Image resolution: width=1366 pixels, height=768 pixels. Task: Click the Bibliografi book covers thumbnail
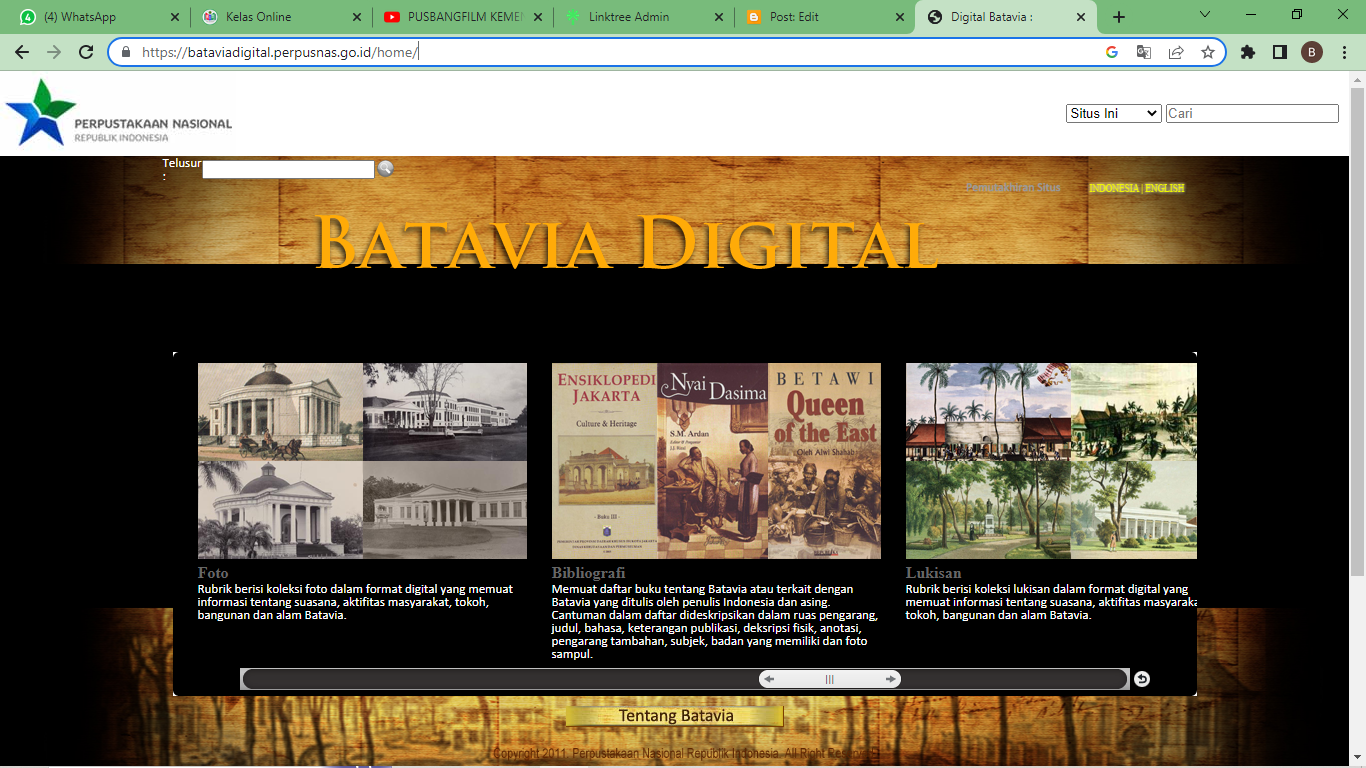(x=716, y=460)
